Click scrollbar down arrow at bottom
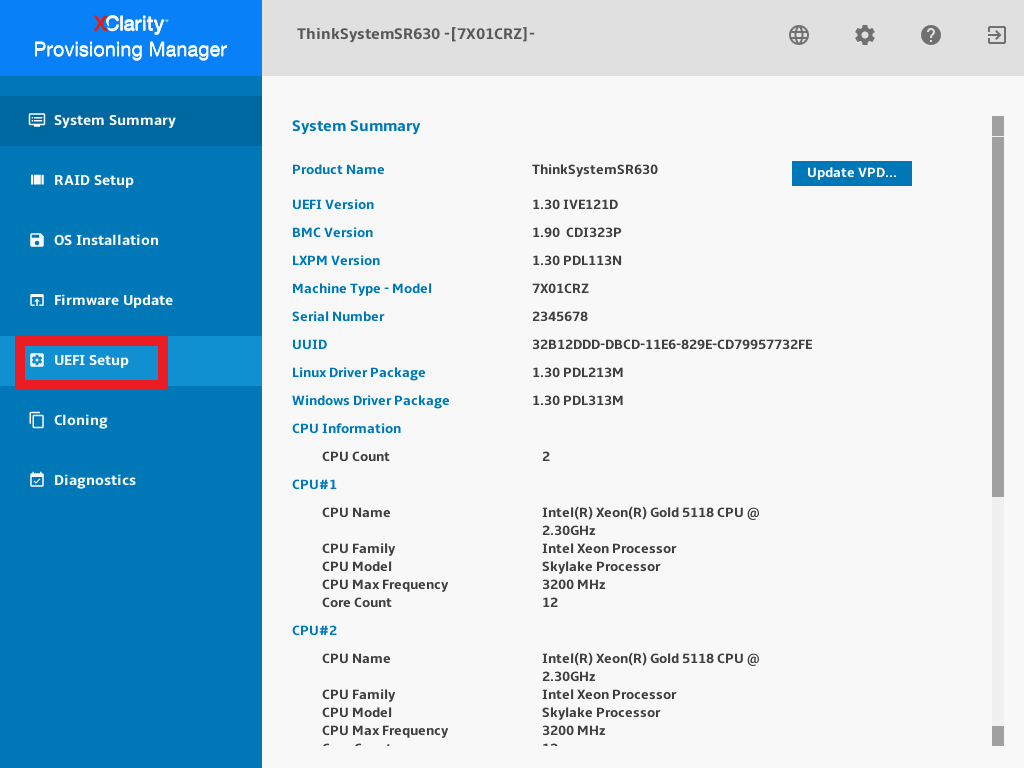 pos(997,736)
